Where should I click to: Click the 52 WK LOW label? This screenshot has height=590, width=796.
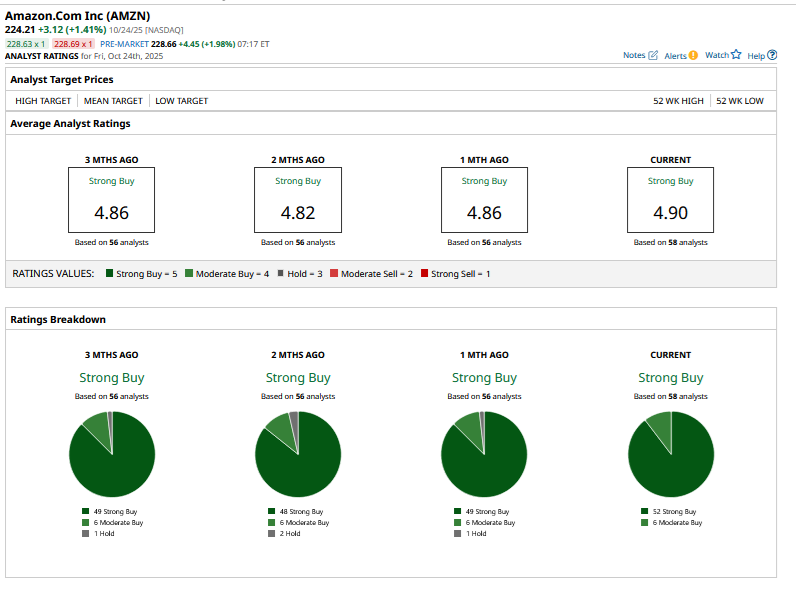pyautogui.click(x=740, y=101)
